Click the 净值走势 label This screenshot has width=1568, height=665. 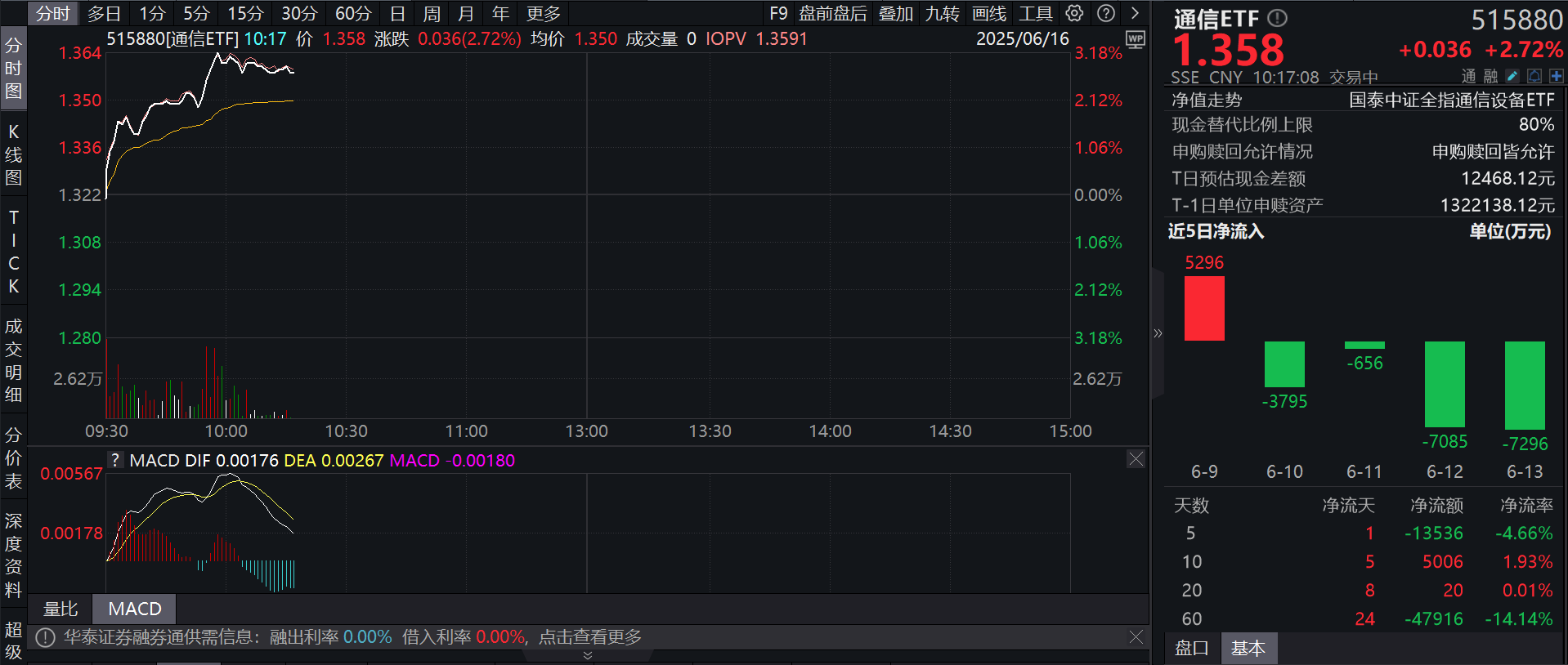point(1207,100)
